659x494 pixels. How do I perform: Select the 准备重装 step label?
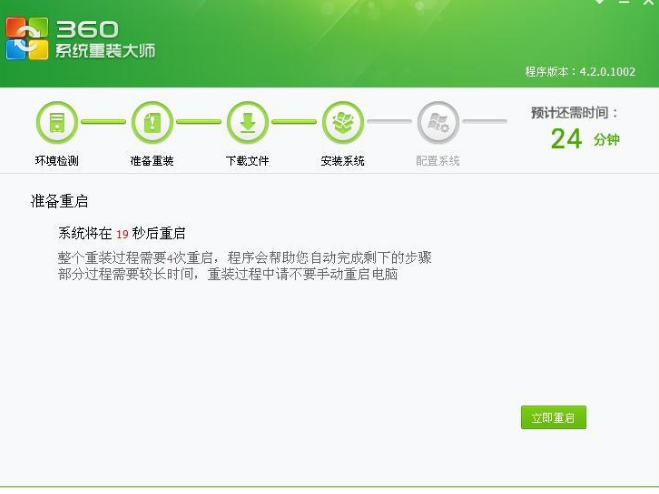click(x=152, y=161)
